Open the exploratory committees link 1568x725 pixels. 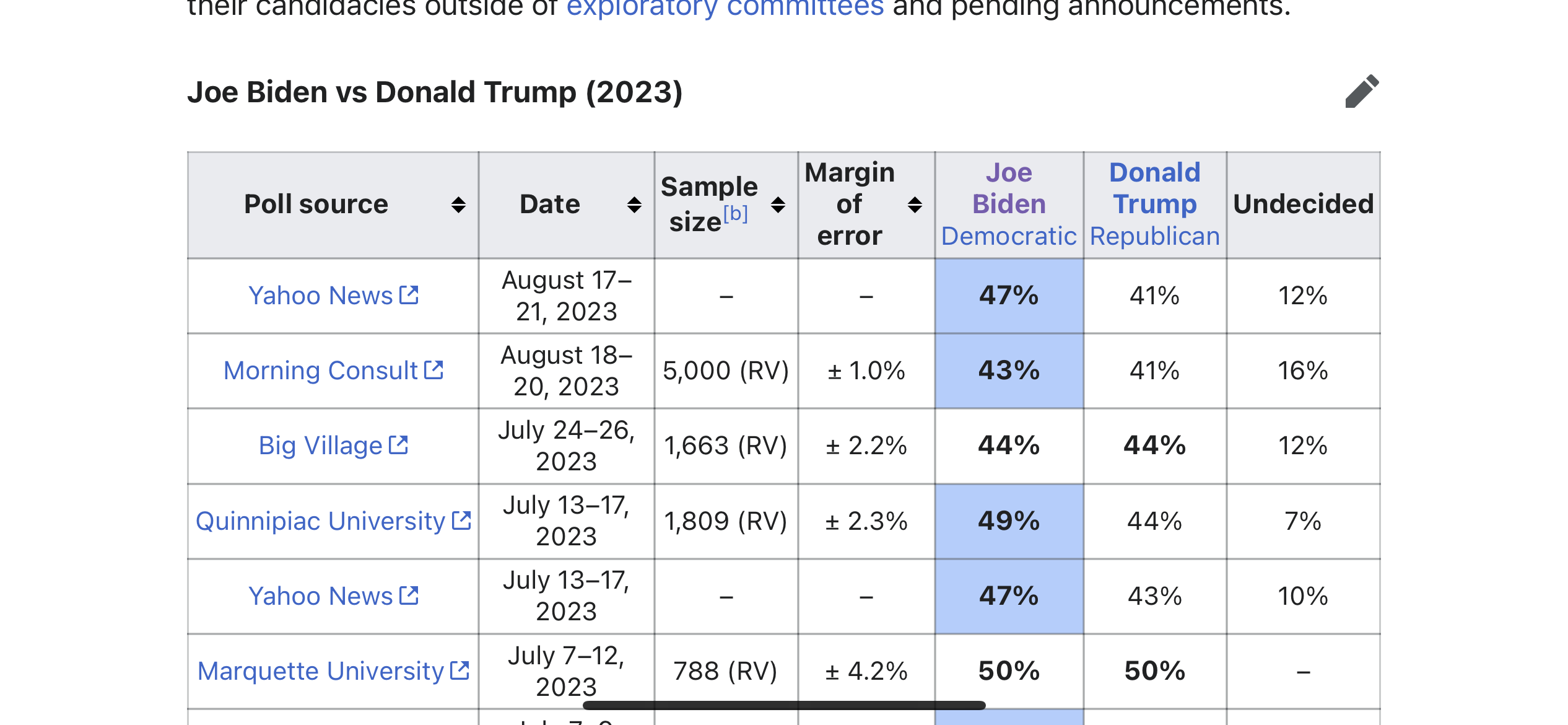[725, 9]
